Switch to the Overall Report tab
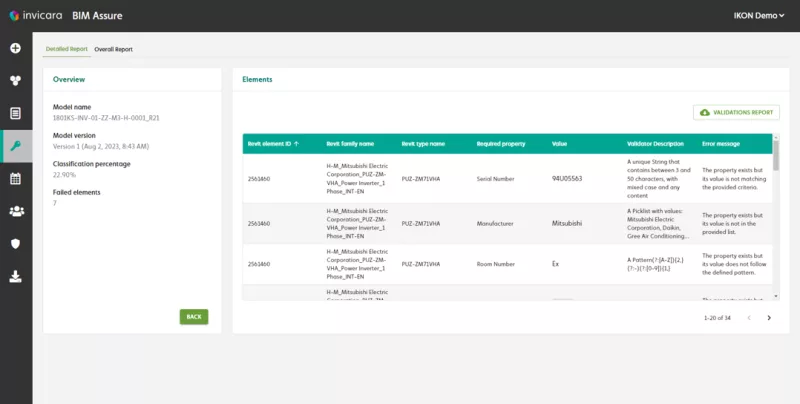This screenshot has height=404, width=800. (113, 49)
